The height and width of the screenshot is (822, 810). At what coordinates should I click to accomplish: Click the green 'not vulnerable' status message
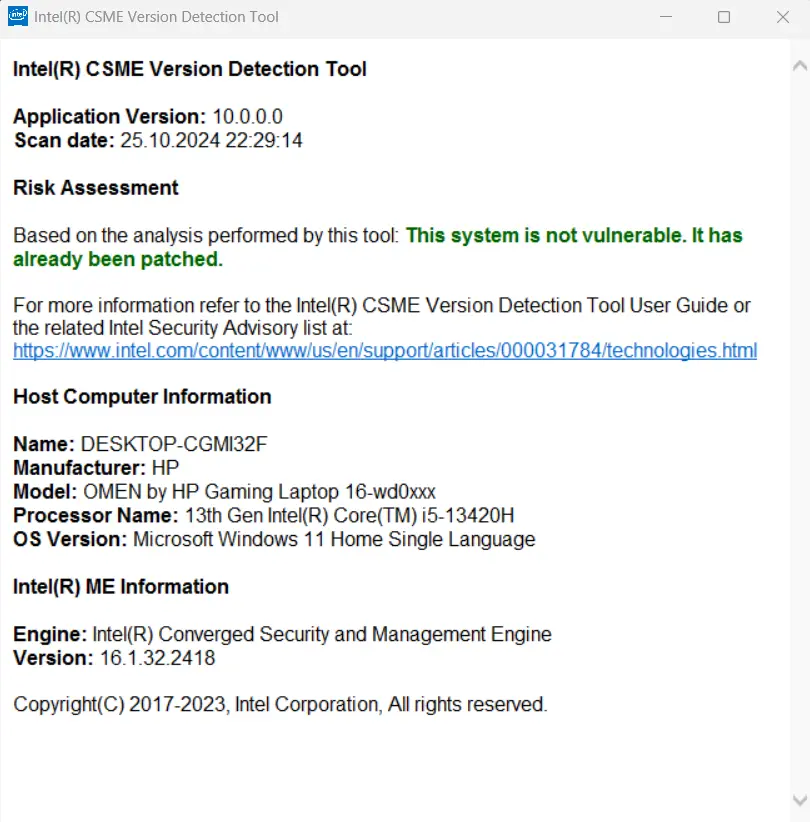(x=378, y=247)
